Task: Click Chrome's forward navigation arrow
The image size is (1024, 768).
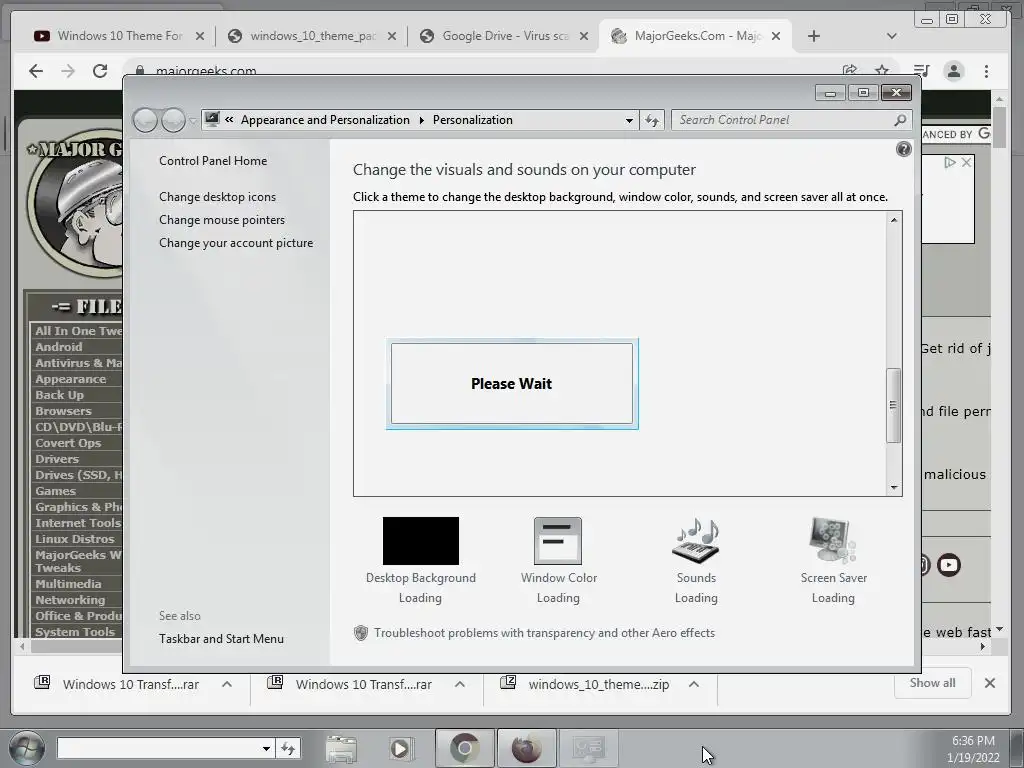Action: point(68,71)
